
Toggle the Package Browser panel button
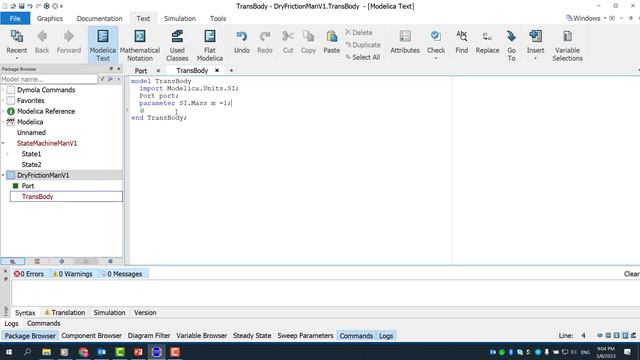[x=30, y=336]
